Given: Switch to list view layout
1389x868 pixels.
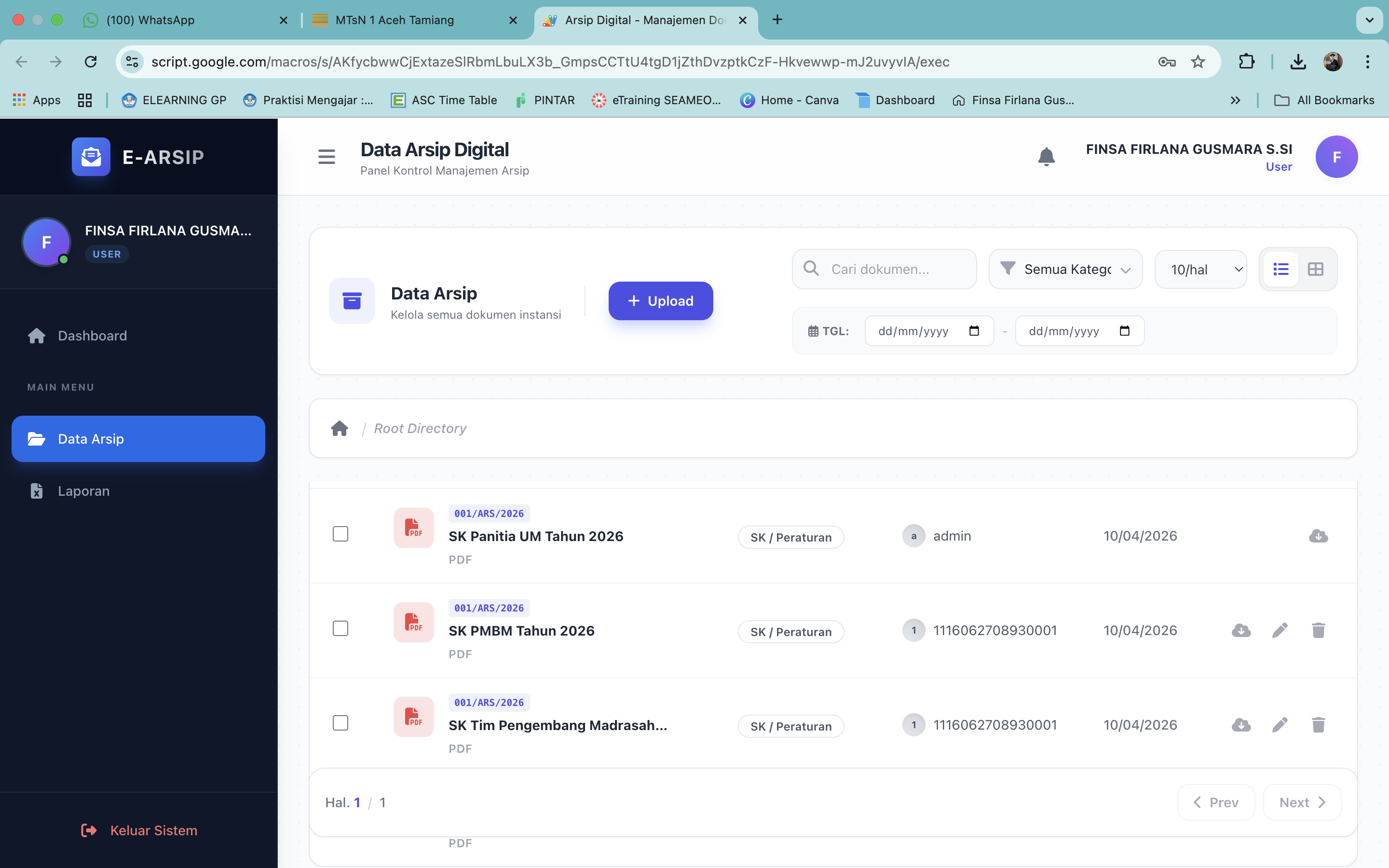Looking at the screenshot, I should point(1280,269).
